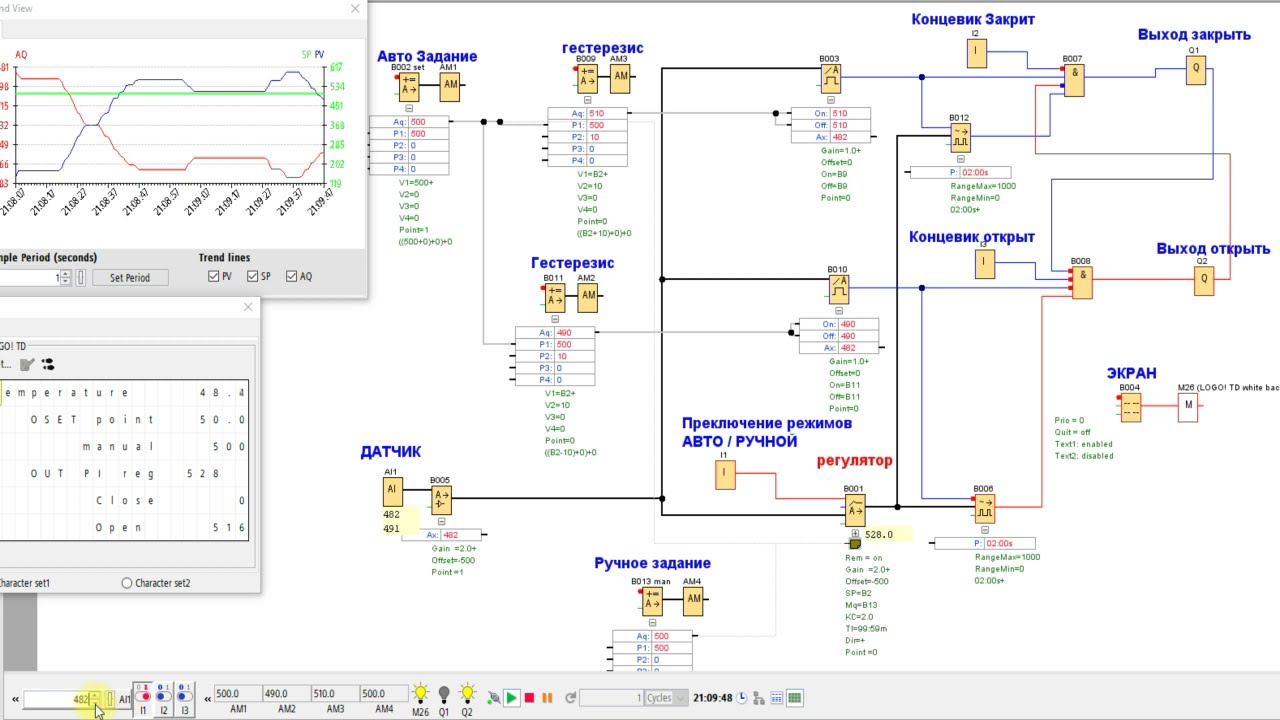Collapse parameter table under B002 set

408,108
